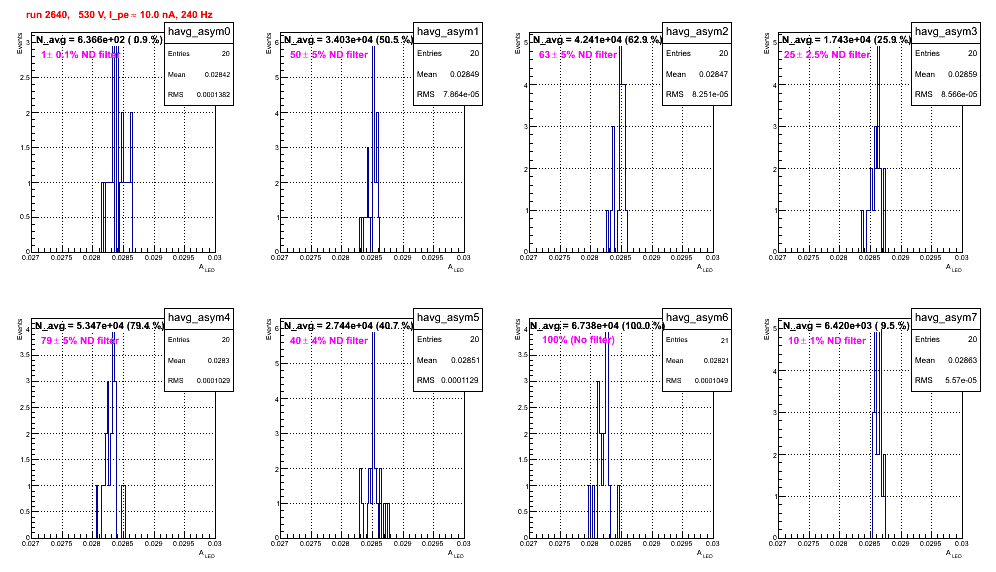Image resolution: width=996 pixels, height=572 pixels.
Task: Select the havg_asym4 stats box title
Action: click(199, 318)
